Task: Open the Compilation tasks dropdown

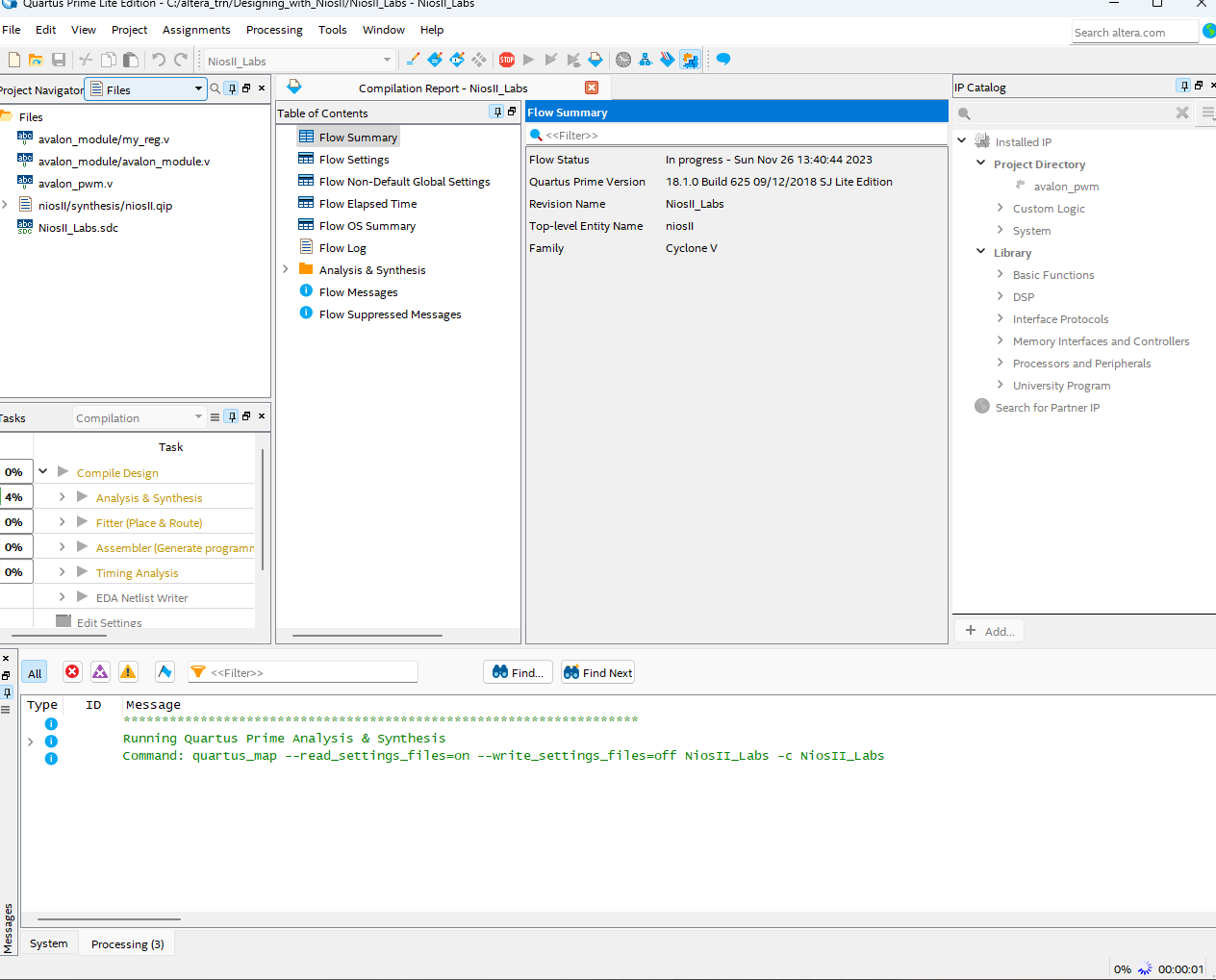Action: coord(139,417)
